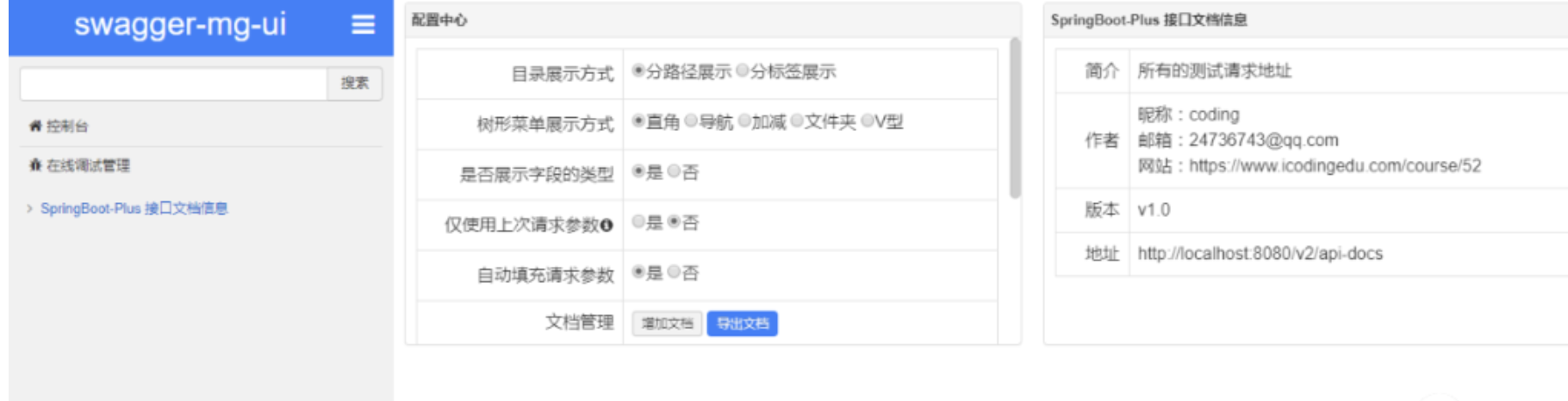Click the 文档管理 label
This screenshot has width=1568, height=401.
pyautogui.click(x=579, y=322)
